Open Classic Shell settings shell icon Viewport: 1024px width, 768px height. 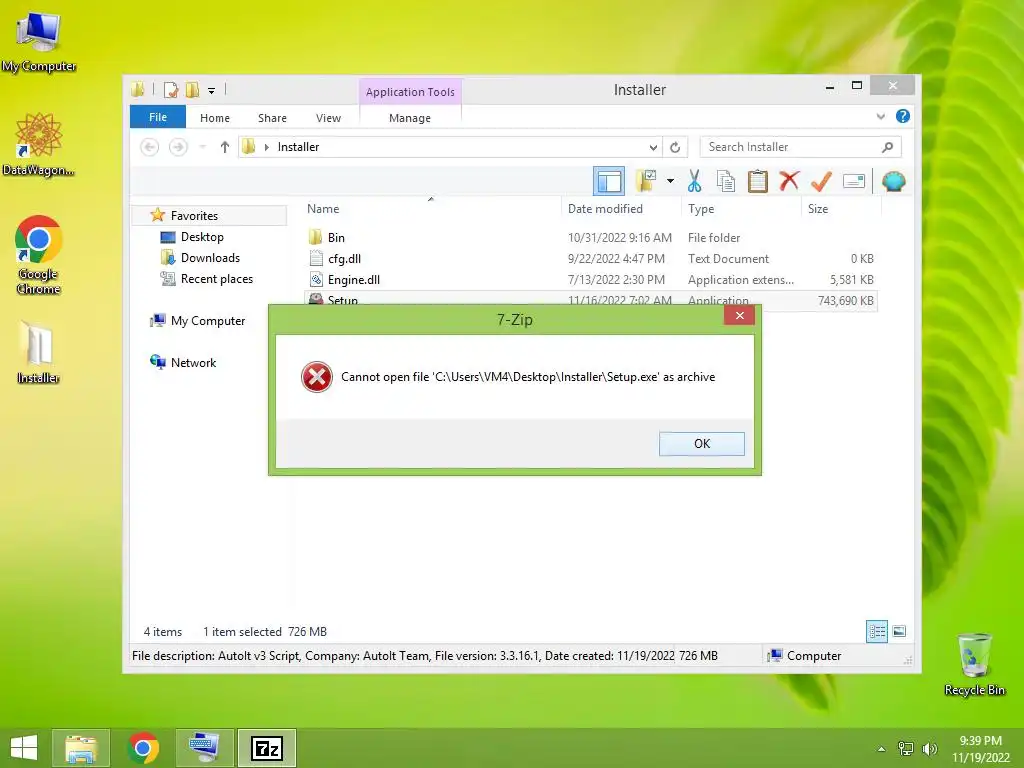(893, 181)
